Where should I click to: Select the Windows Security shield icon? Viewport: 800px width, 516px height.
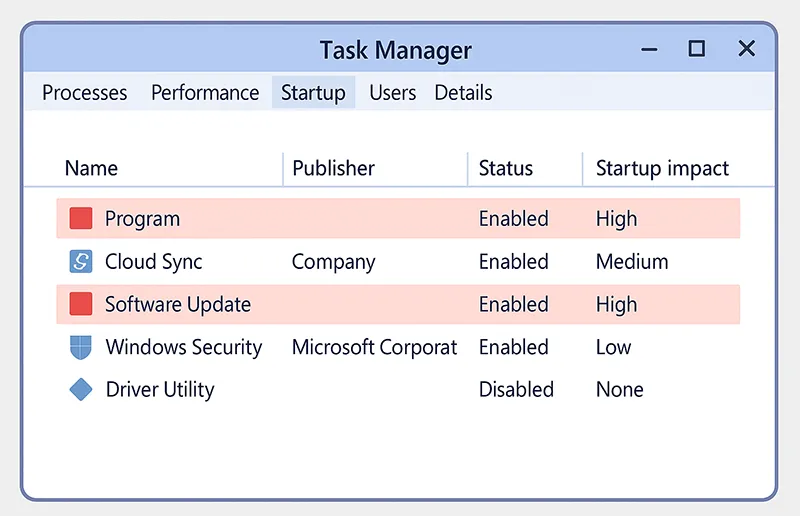[81, 347]
